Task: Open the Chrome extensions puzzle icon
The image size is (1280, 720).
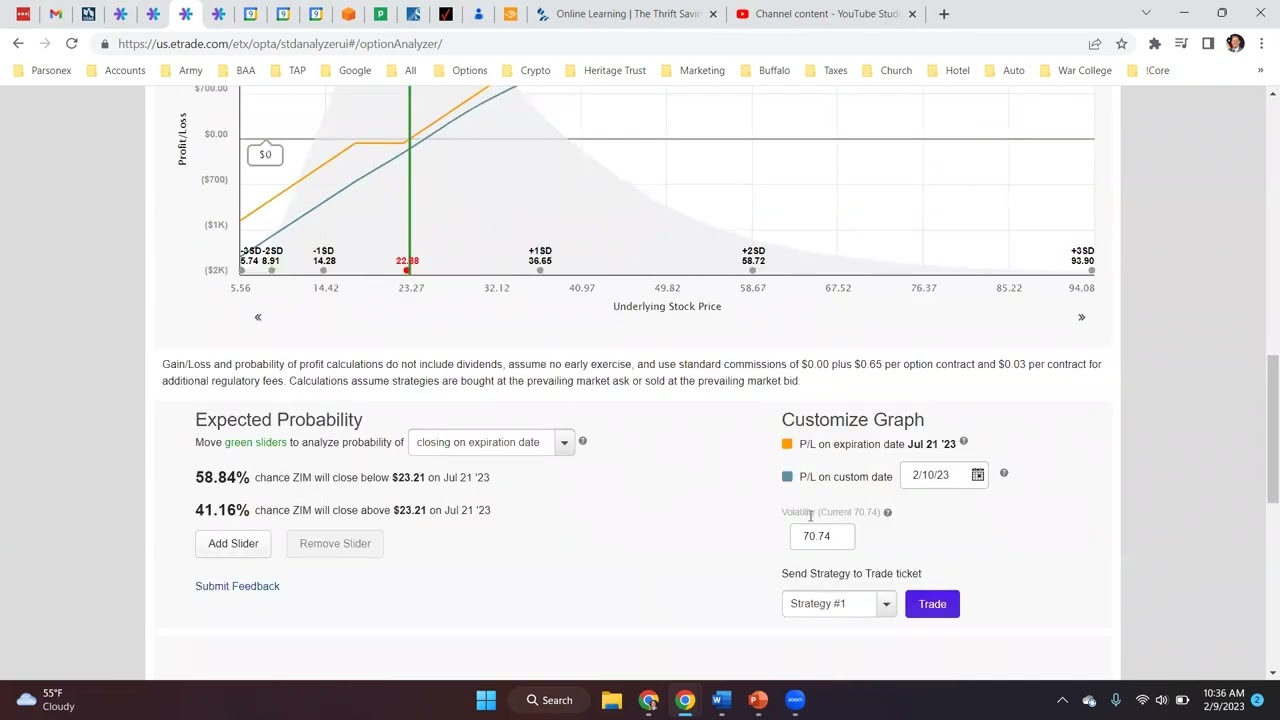Action: click(x=1154, y=44)
